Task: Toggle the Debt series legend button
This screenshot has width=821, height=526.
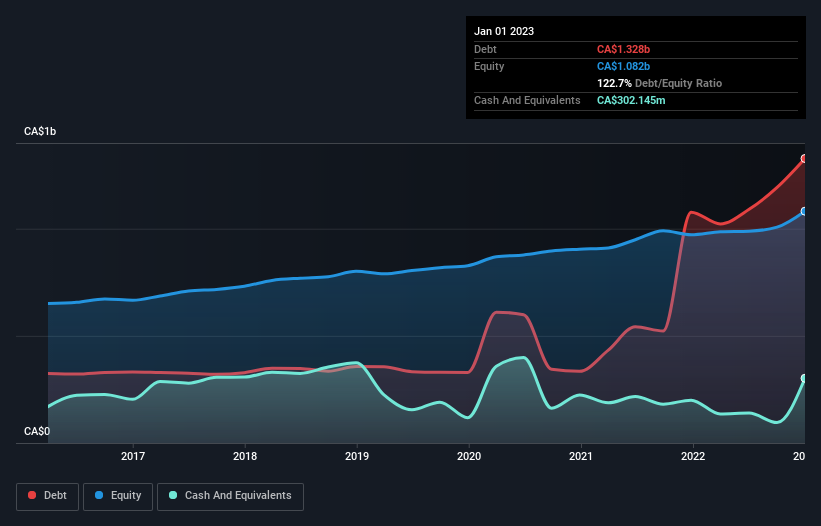Action: 48,496
